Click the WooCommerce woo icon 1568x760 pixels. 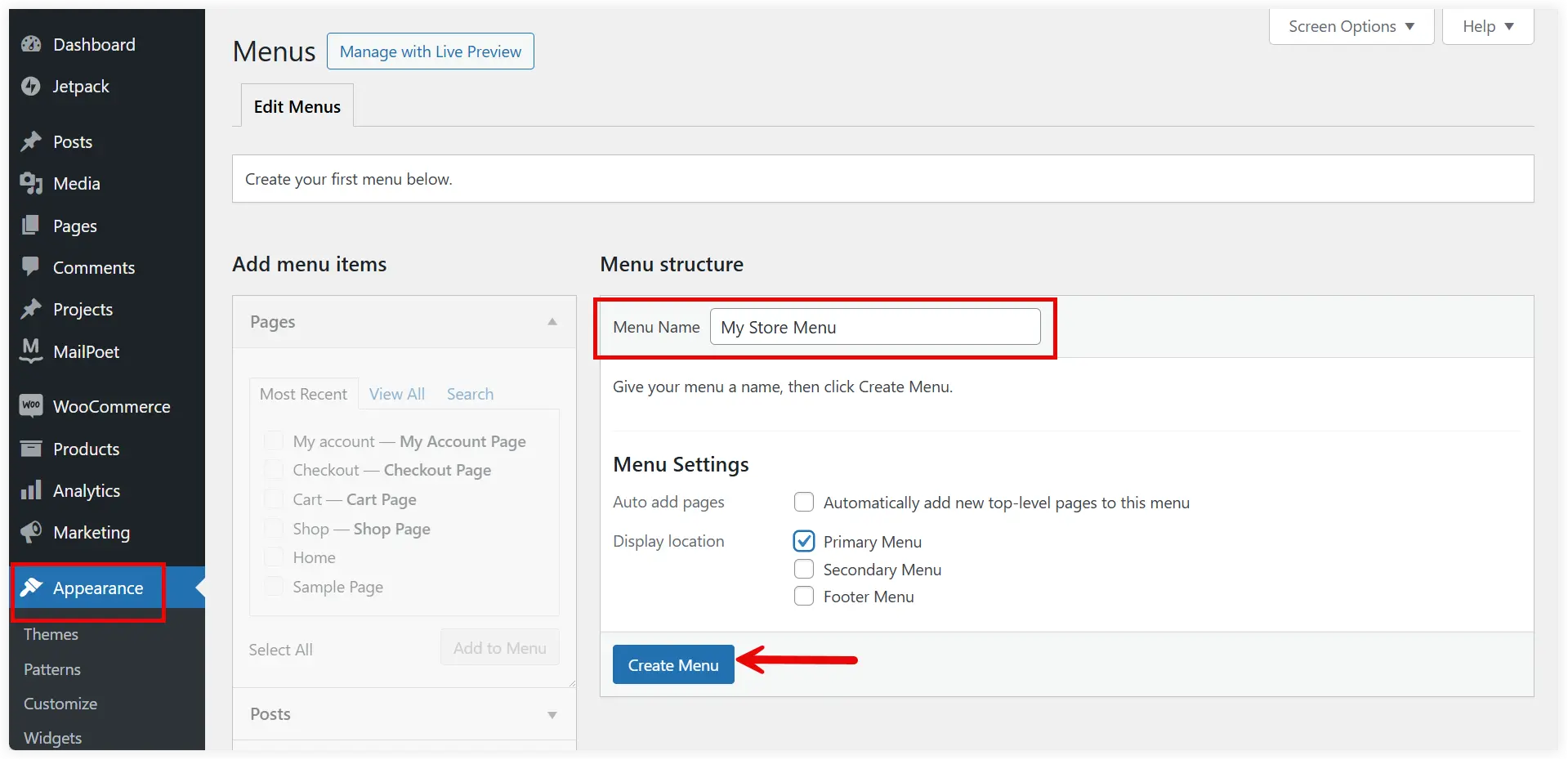(x=31, y=406)
